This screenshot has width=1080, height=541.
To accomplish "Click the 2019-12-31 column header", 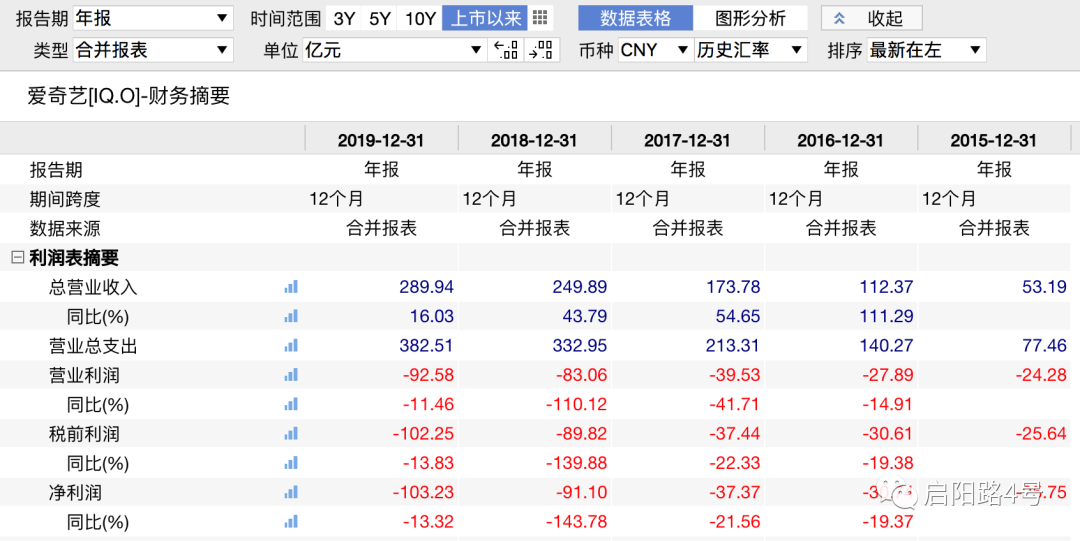I will point(381,141).
